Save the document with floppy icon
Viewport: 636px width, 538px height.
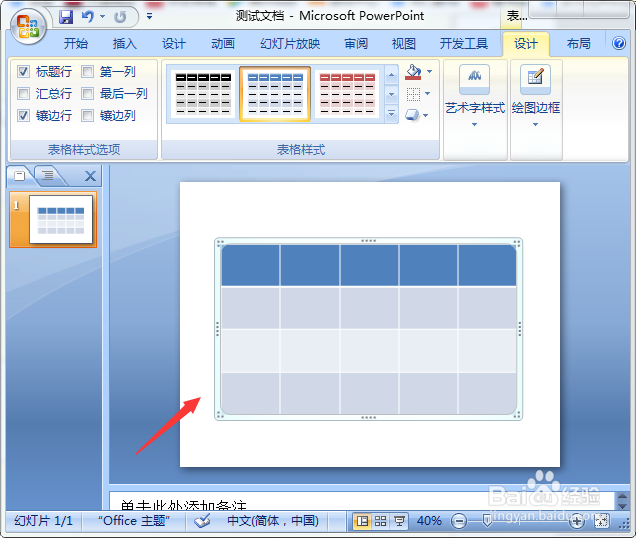coord(66,17)
